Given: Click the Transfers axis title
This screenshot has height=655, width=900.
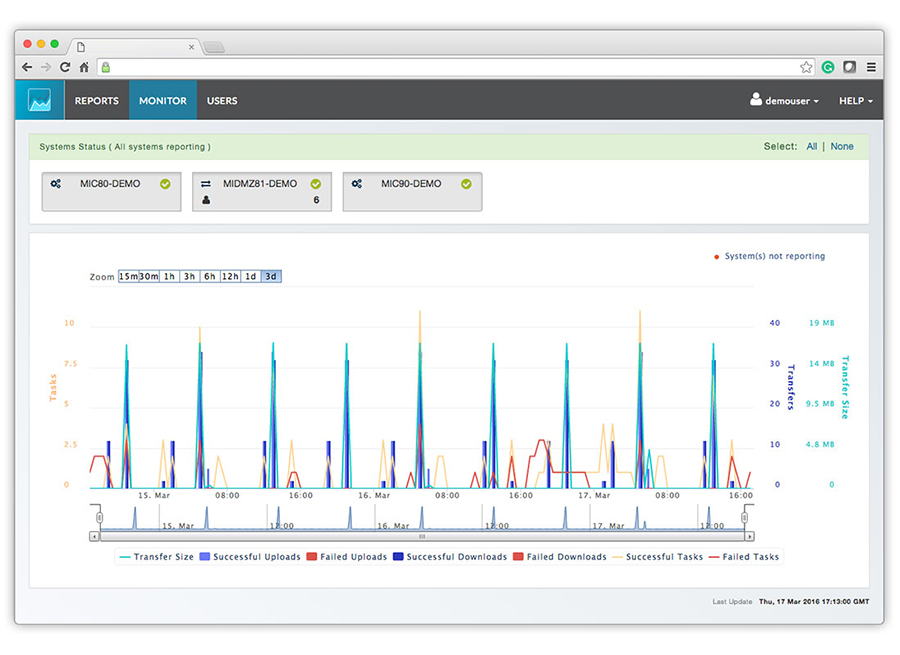Looking at the screenshot, I should pyautogui.click(x=791, y=387).
